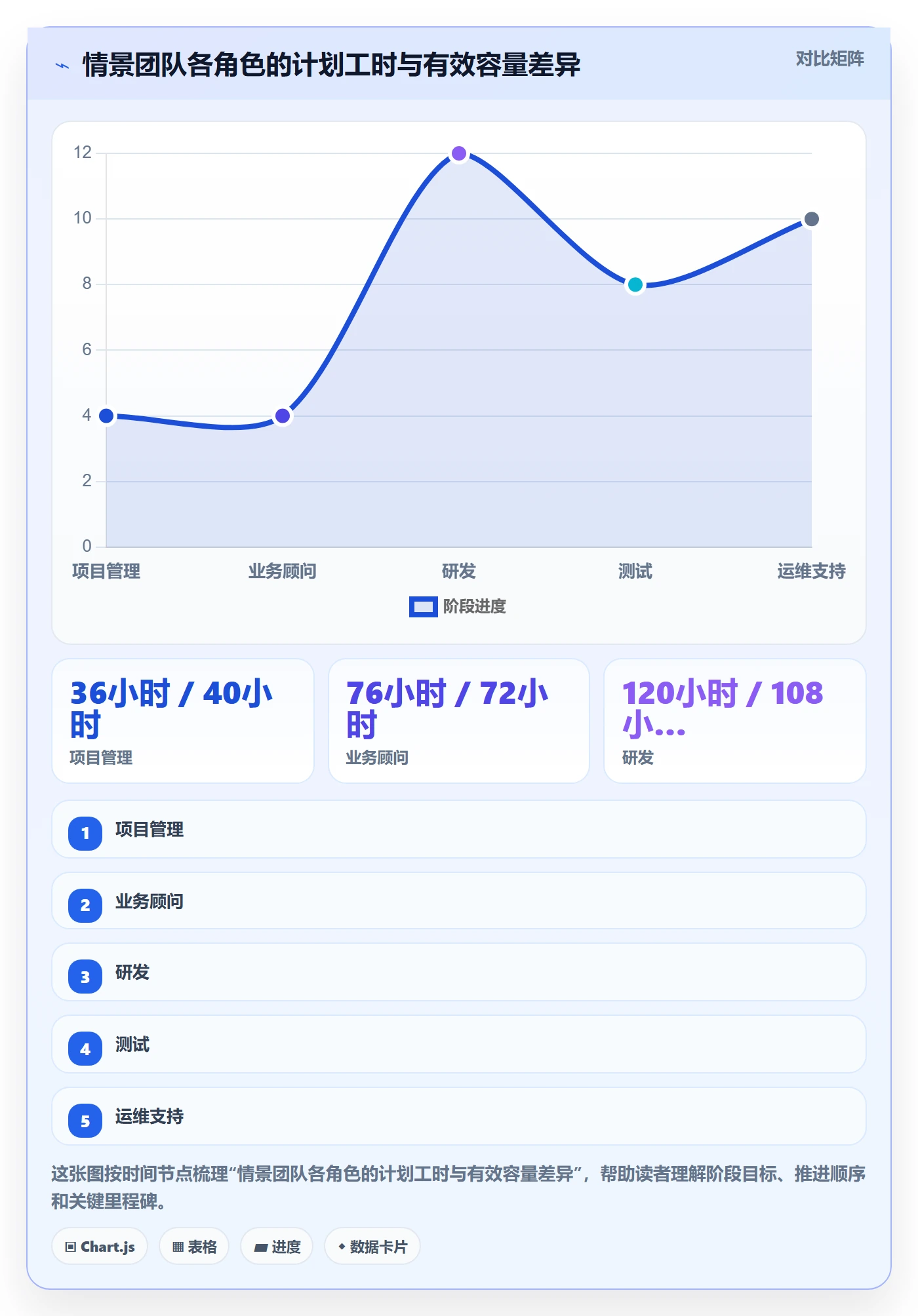918x1316 pixels.
Task: Select step 4 badge for 测试
Action: click(85, 1049)
